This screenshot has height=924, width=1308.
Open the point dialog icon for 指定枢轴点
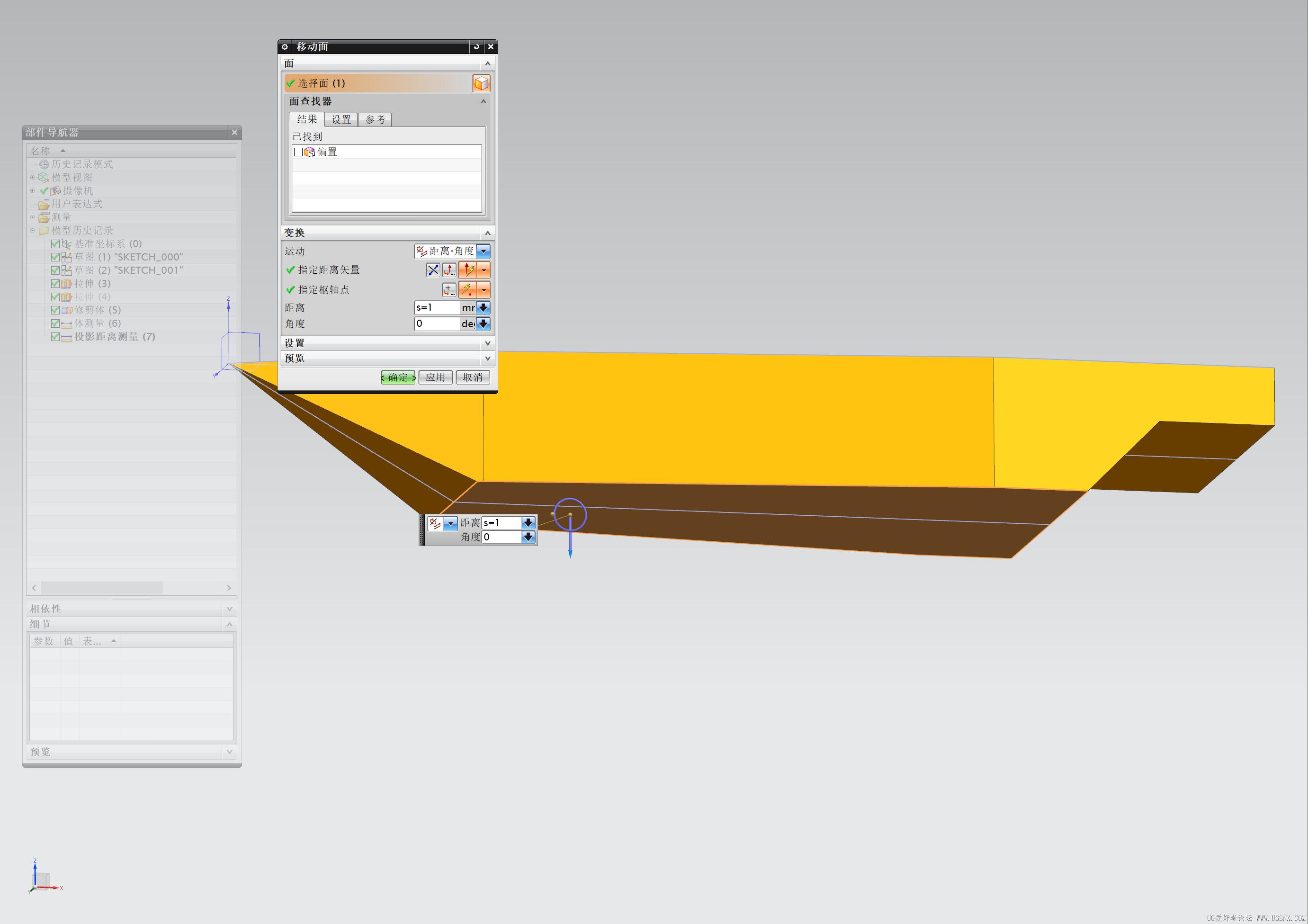(x=449, y=290)
